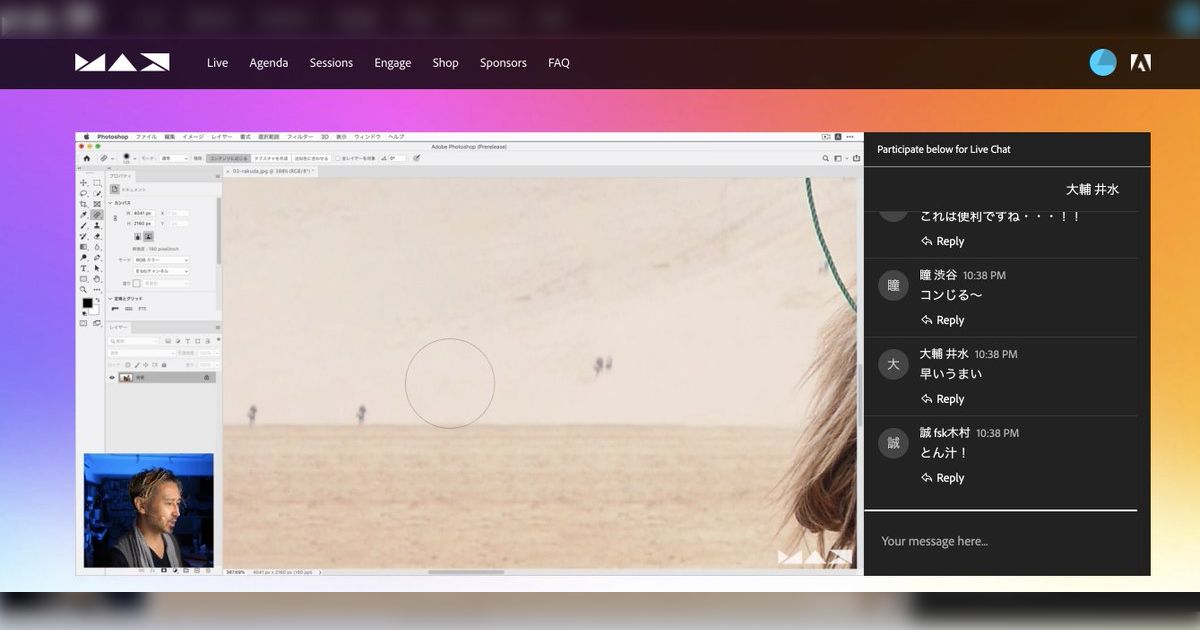Enable the 全レイヤーを対象 checkbox in options bar
This screenshot has height=630, width=1200.
(x=338, y=158)
